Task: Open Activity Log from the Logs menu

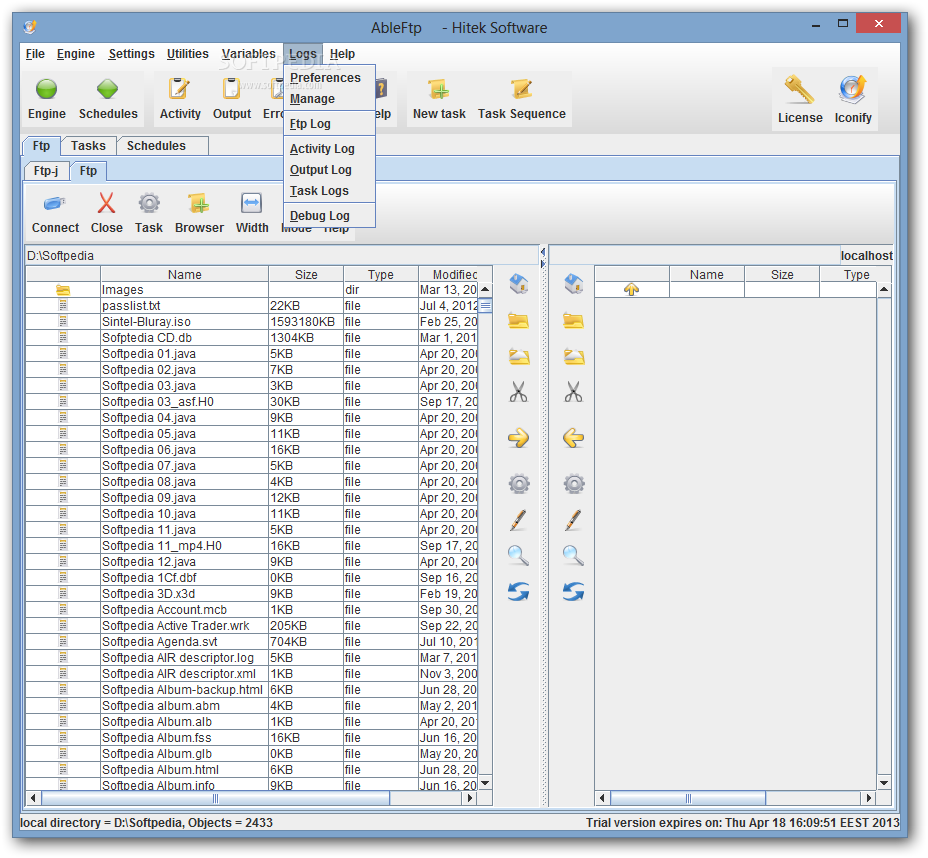Action: (329, 149)
